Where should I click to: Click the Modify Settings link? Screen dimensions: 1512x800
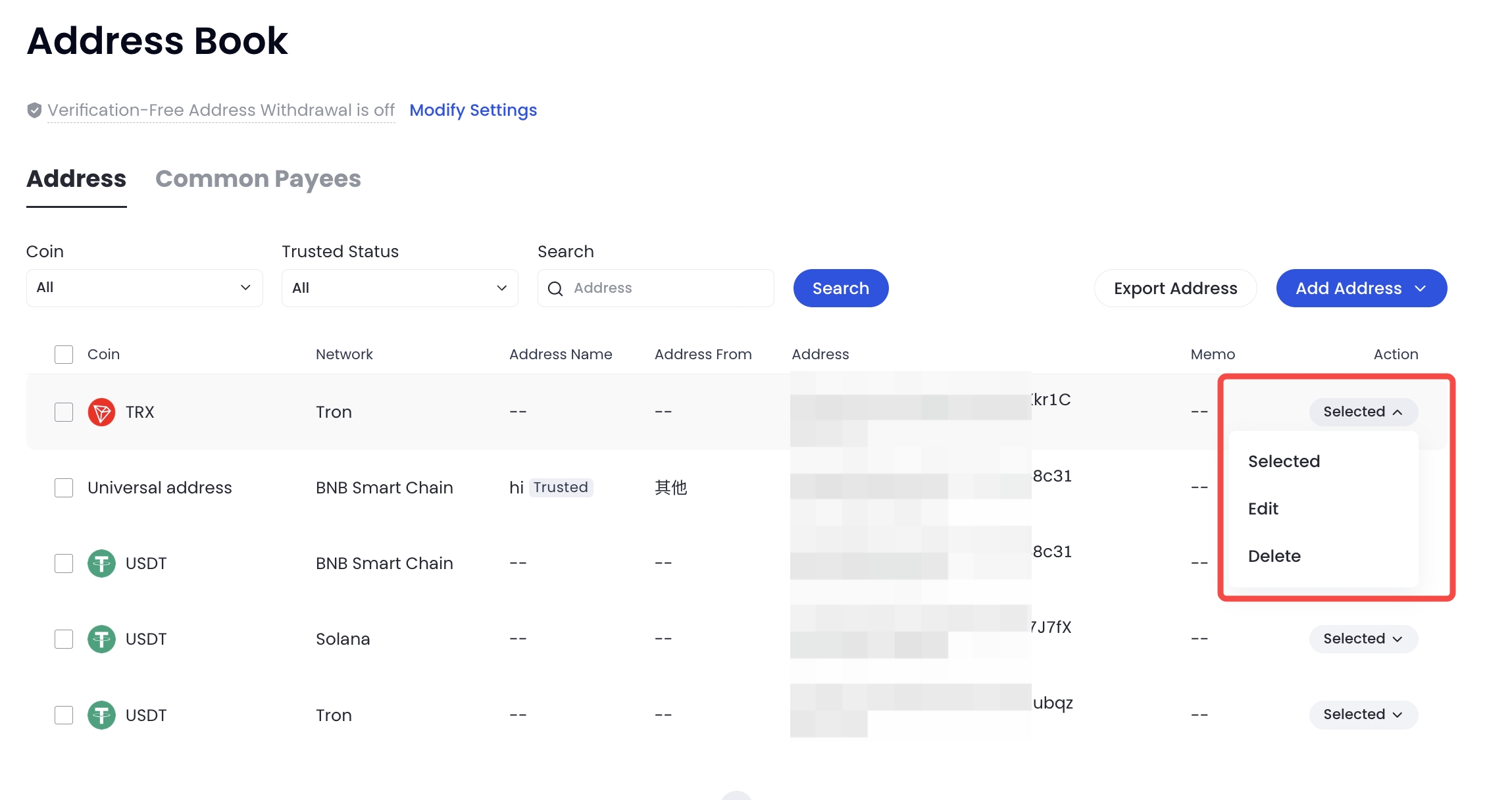[473, 110]
